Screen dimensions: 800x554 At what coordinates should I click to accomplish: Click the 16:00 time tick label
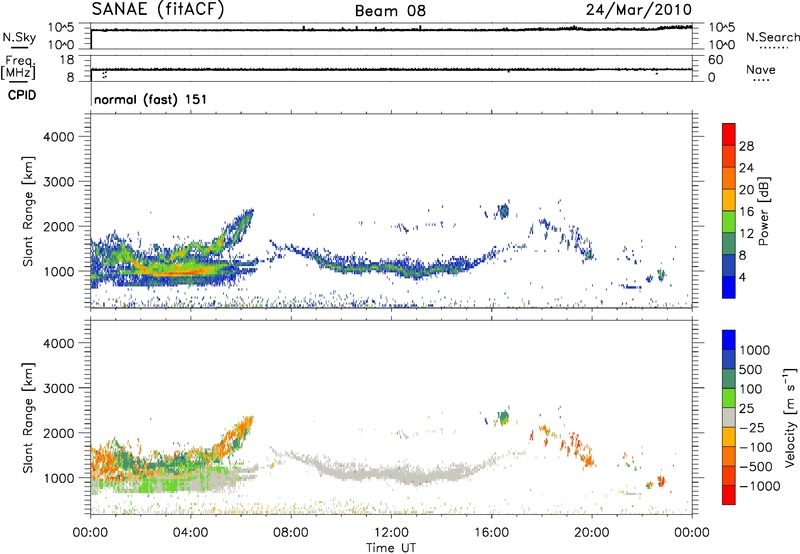491,533
